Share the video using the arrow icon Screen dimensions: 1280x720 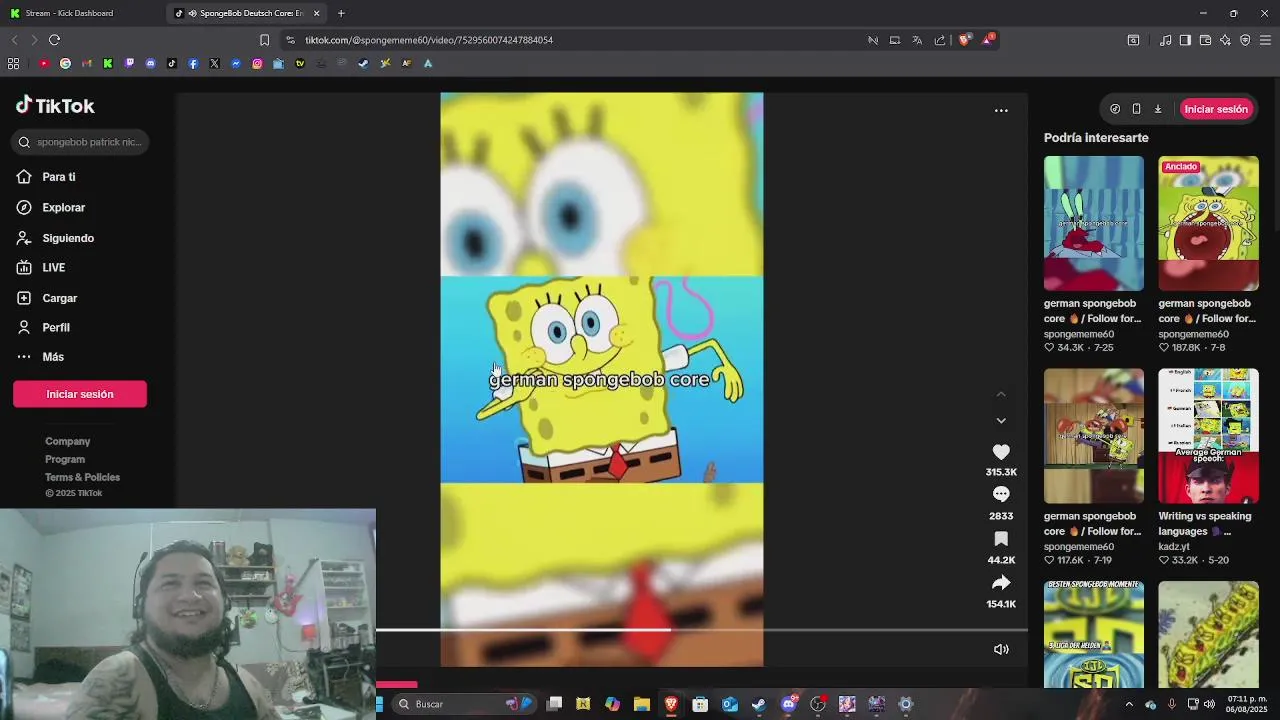(x=1001, y=583)
